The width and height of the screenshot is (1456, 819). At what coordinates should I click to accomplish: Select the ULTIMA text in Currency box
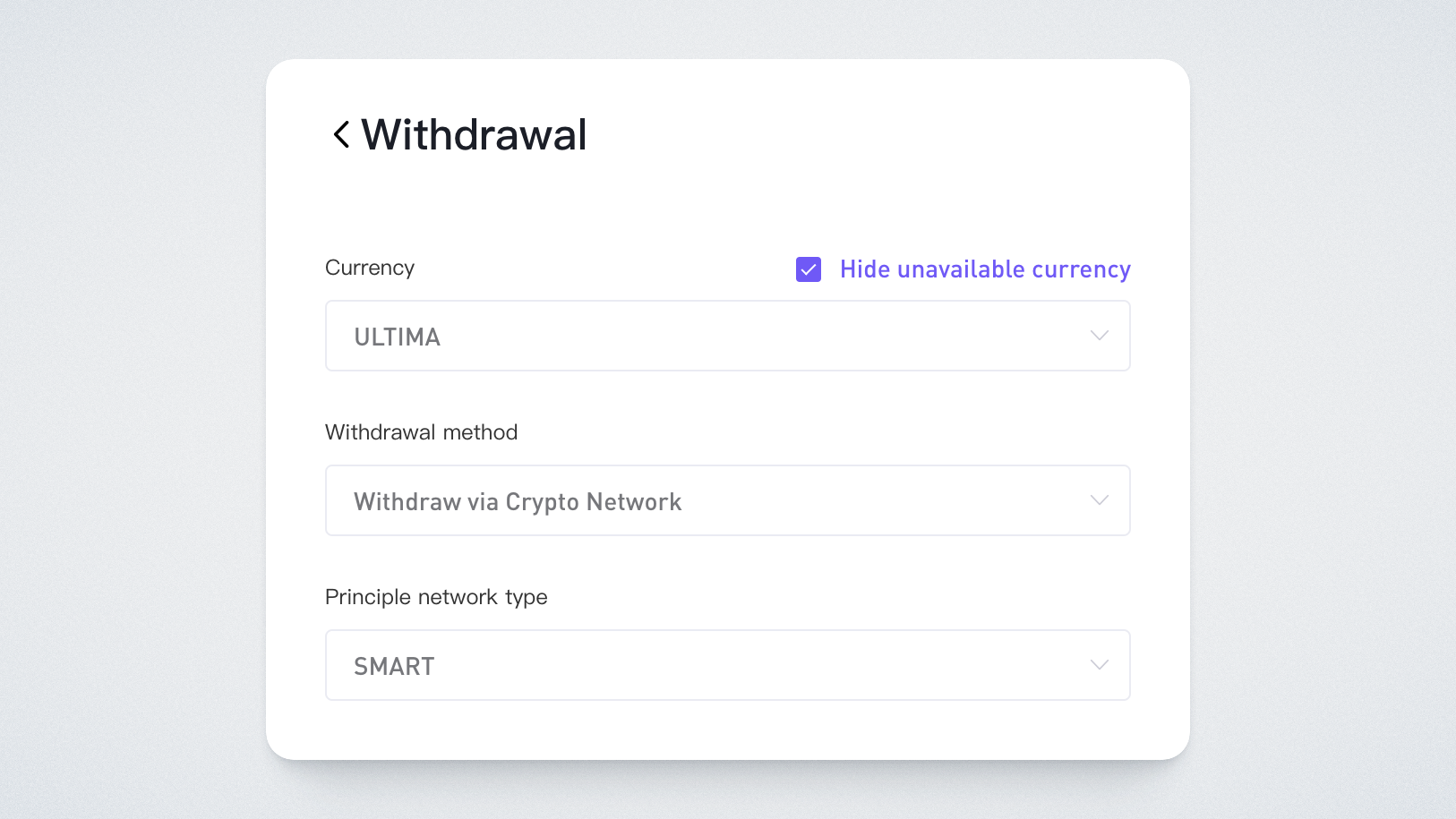click(x=397, y=337)
